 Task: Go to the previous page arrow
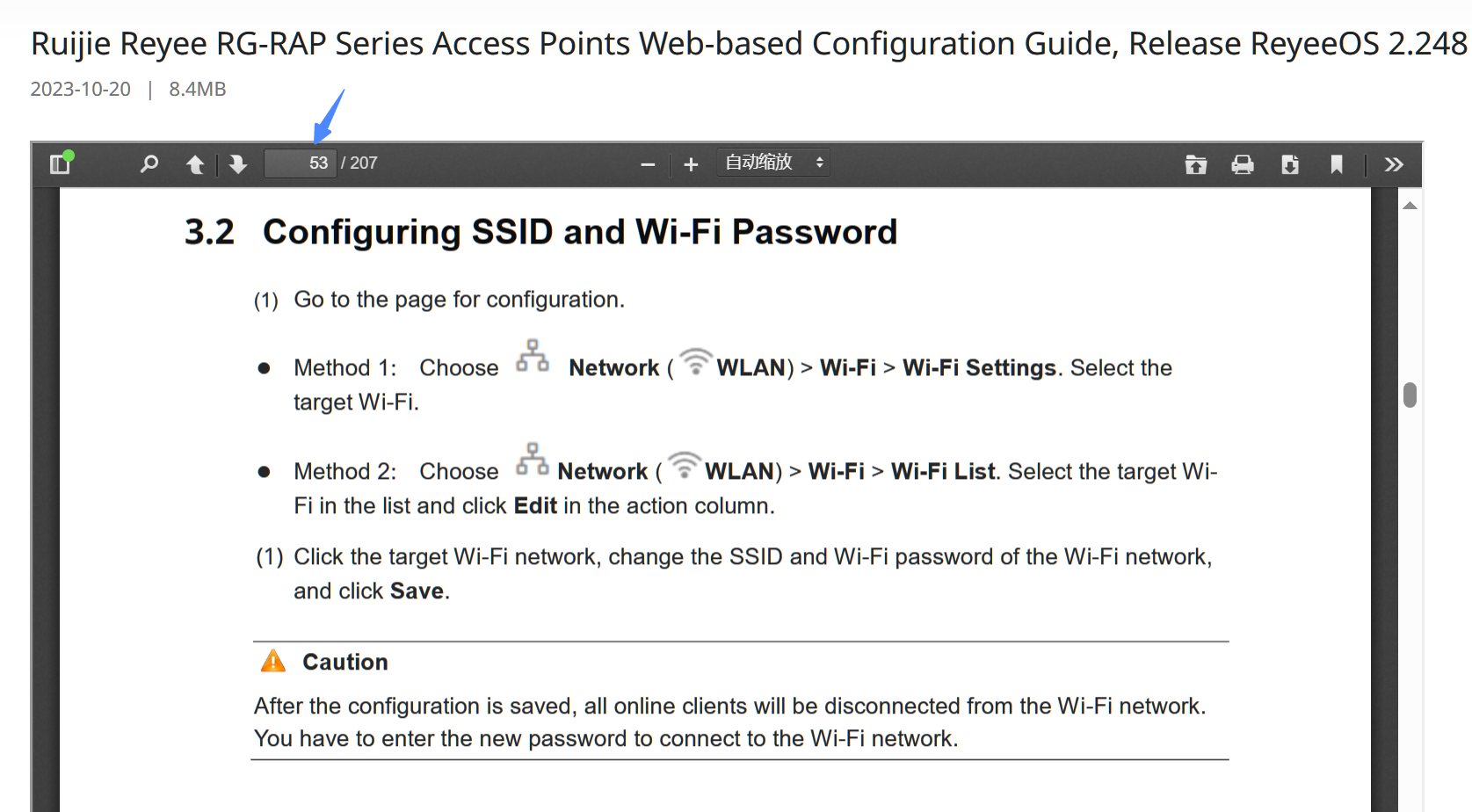tap(195, 164)
